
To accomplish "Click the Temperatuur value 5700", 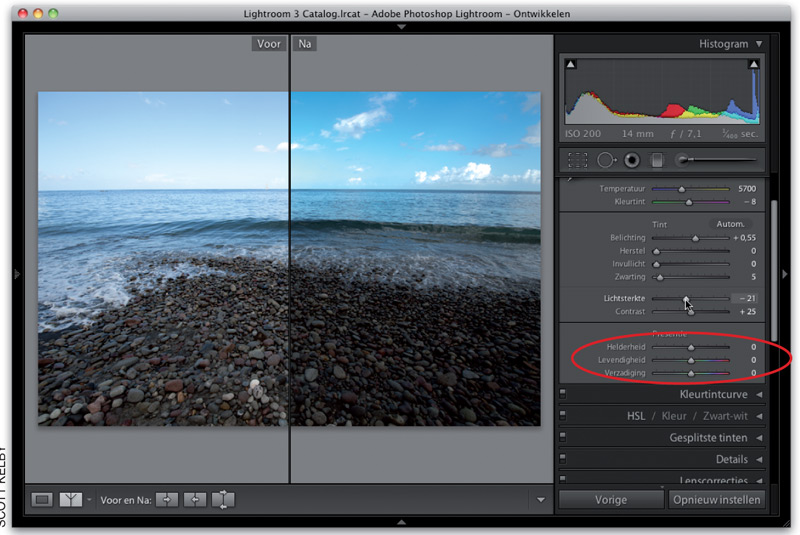I will (x=747, y=189).
